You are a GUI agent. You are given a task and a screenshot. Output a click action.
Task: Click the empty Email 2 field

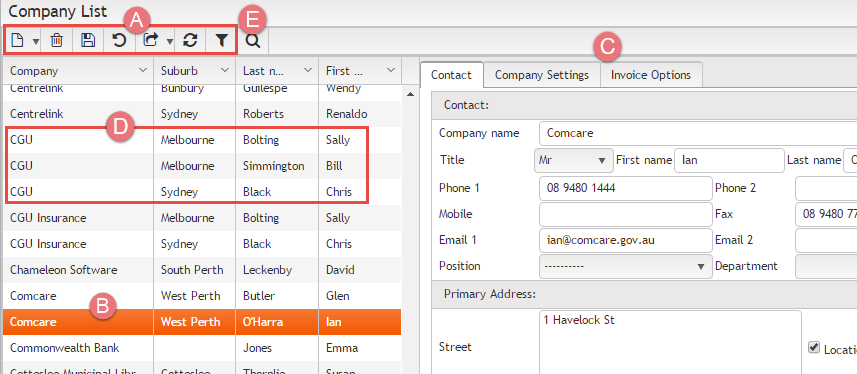coord(826,240)
